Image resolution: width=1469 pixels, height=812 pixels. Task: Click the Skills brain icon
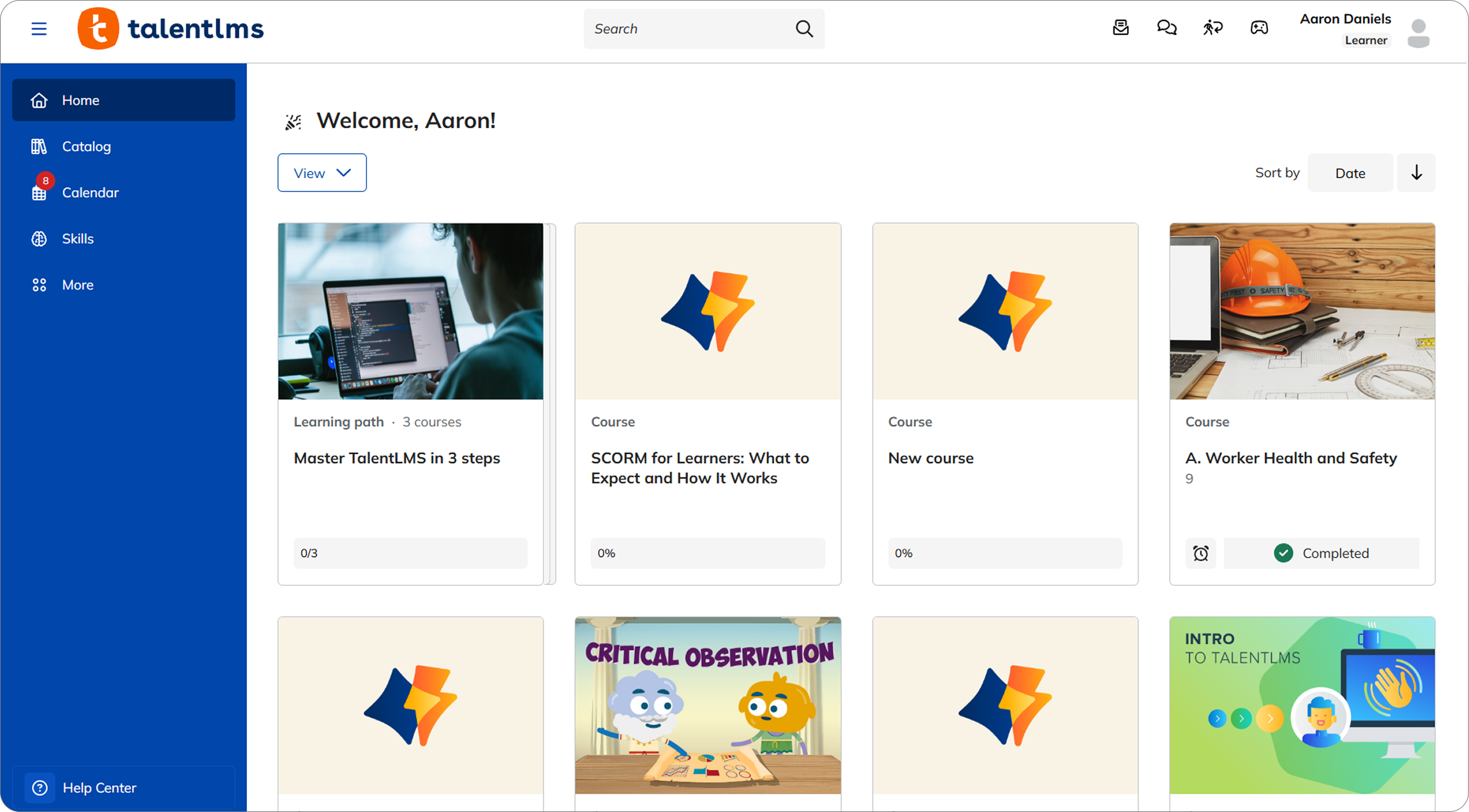(39, 239)
